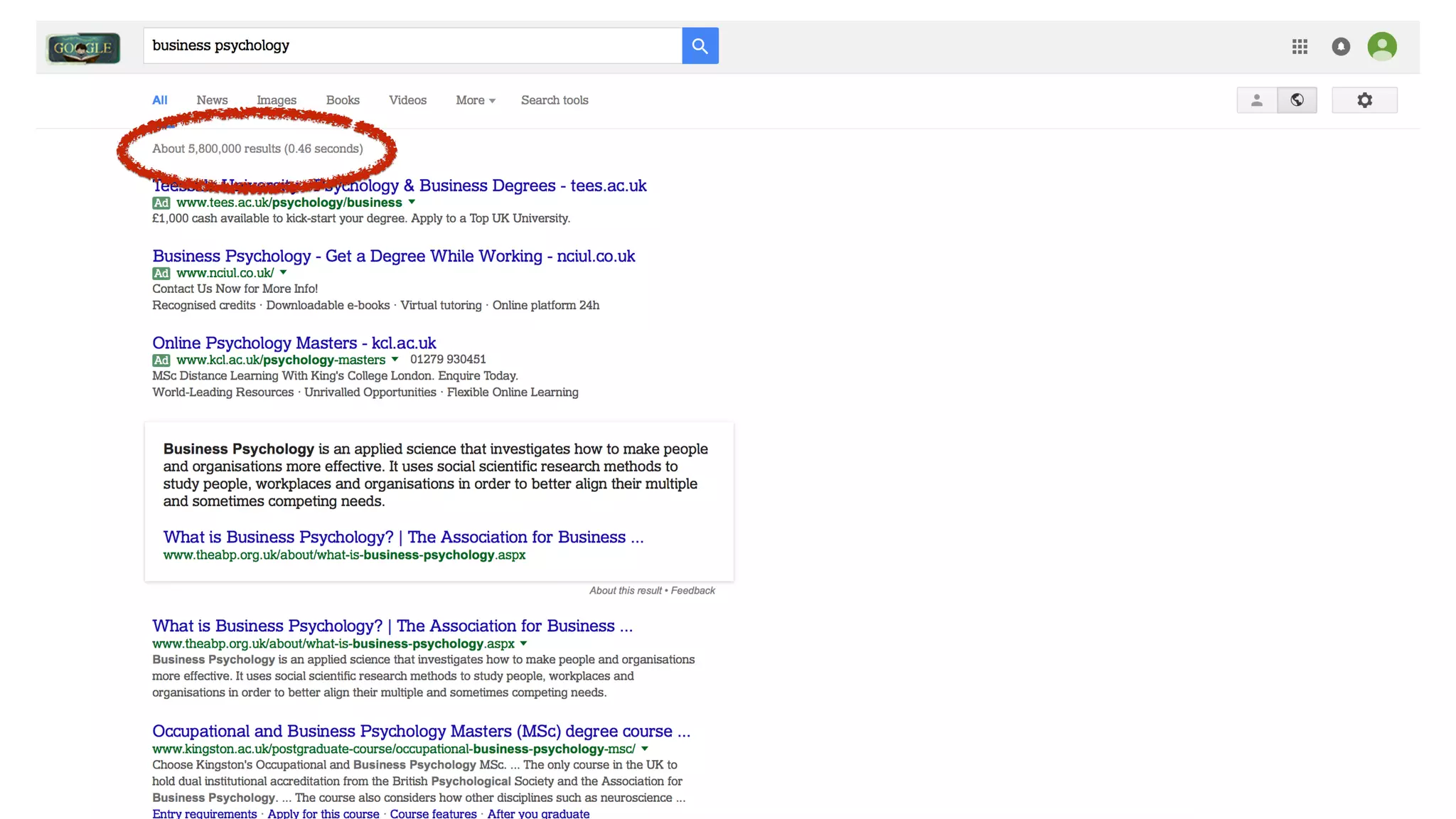
Task: Open Online Psychology Masters kcl.ac.uk link
Action: (x=294, y=343)
